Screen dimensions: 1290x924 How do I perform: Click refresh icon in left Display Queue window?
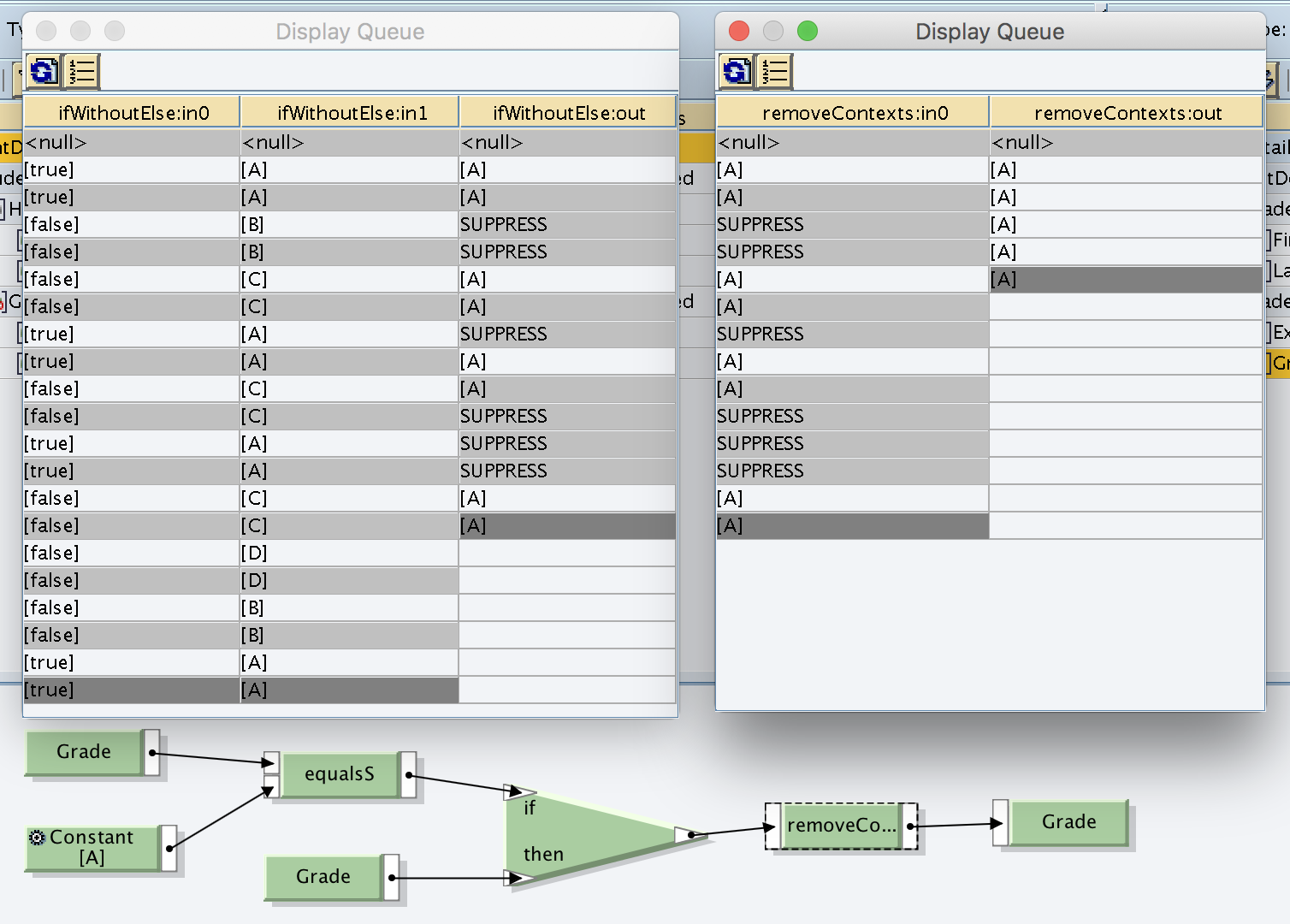[44, 71]
